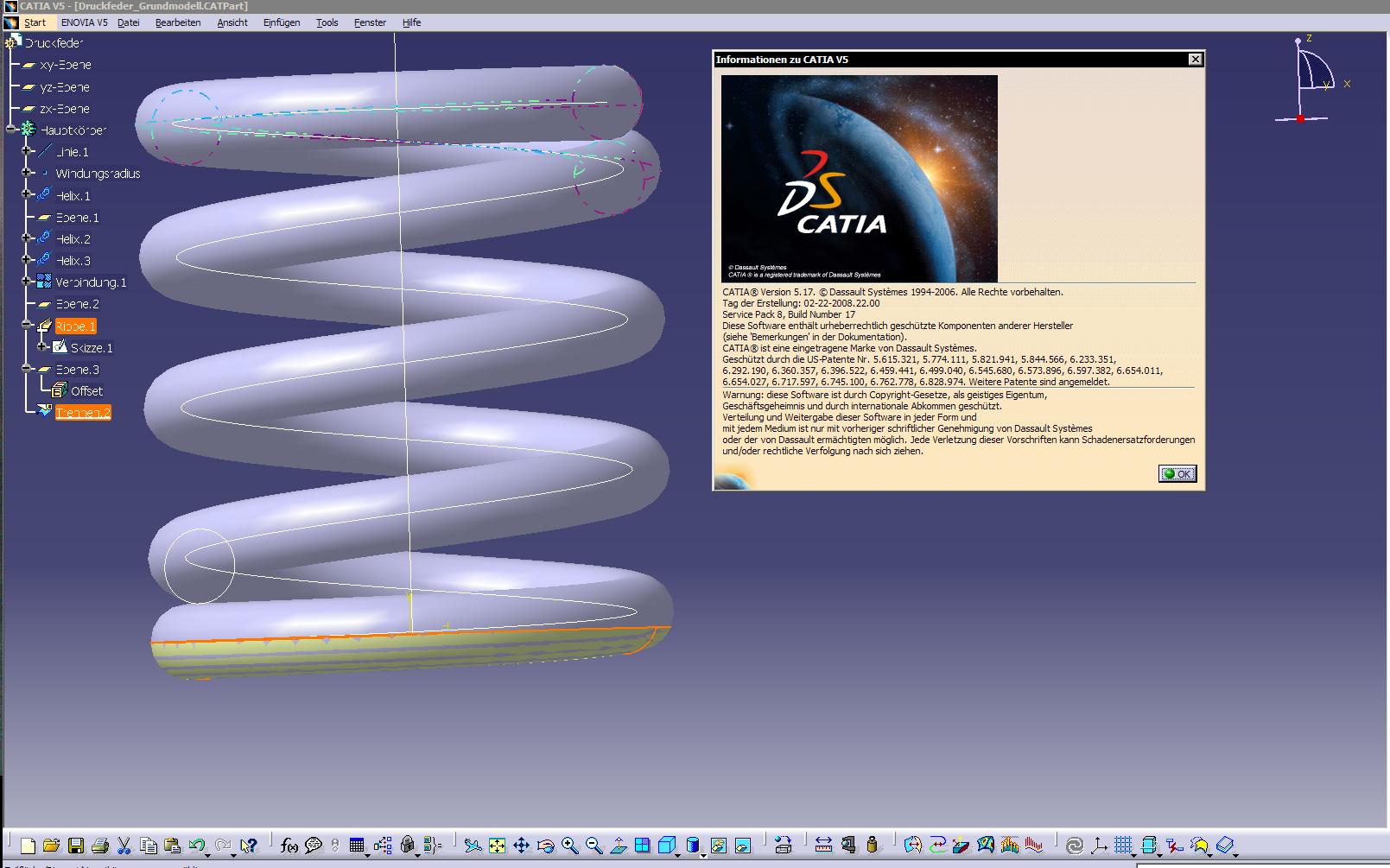Open the Formula f(x) editor
Screen dimensions: 1390x868
point(289,846)
